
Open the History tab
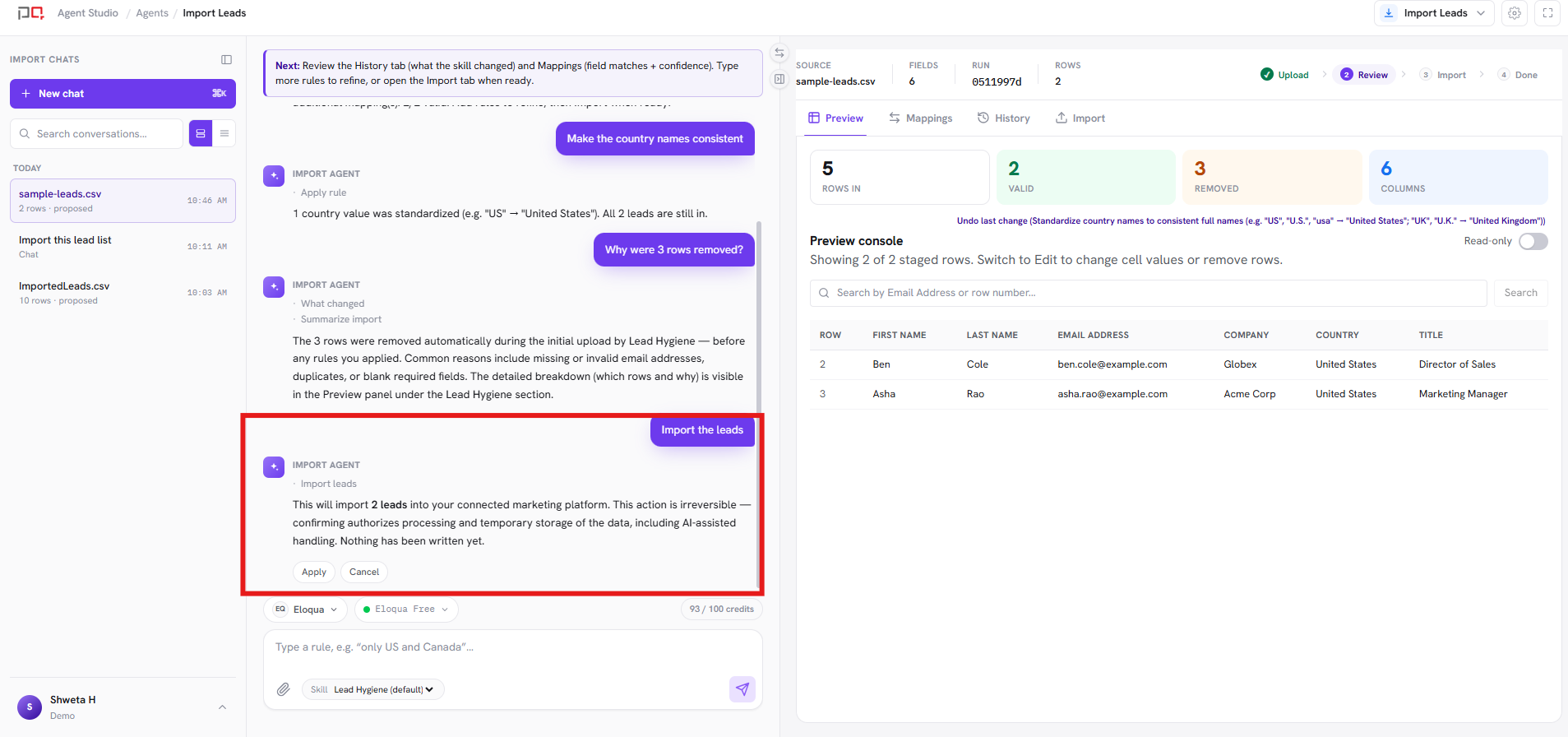(x=1003, y=118)
